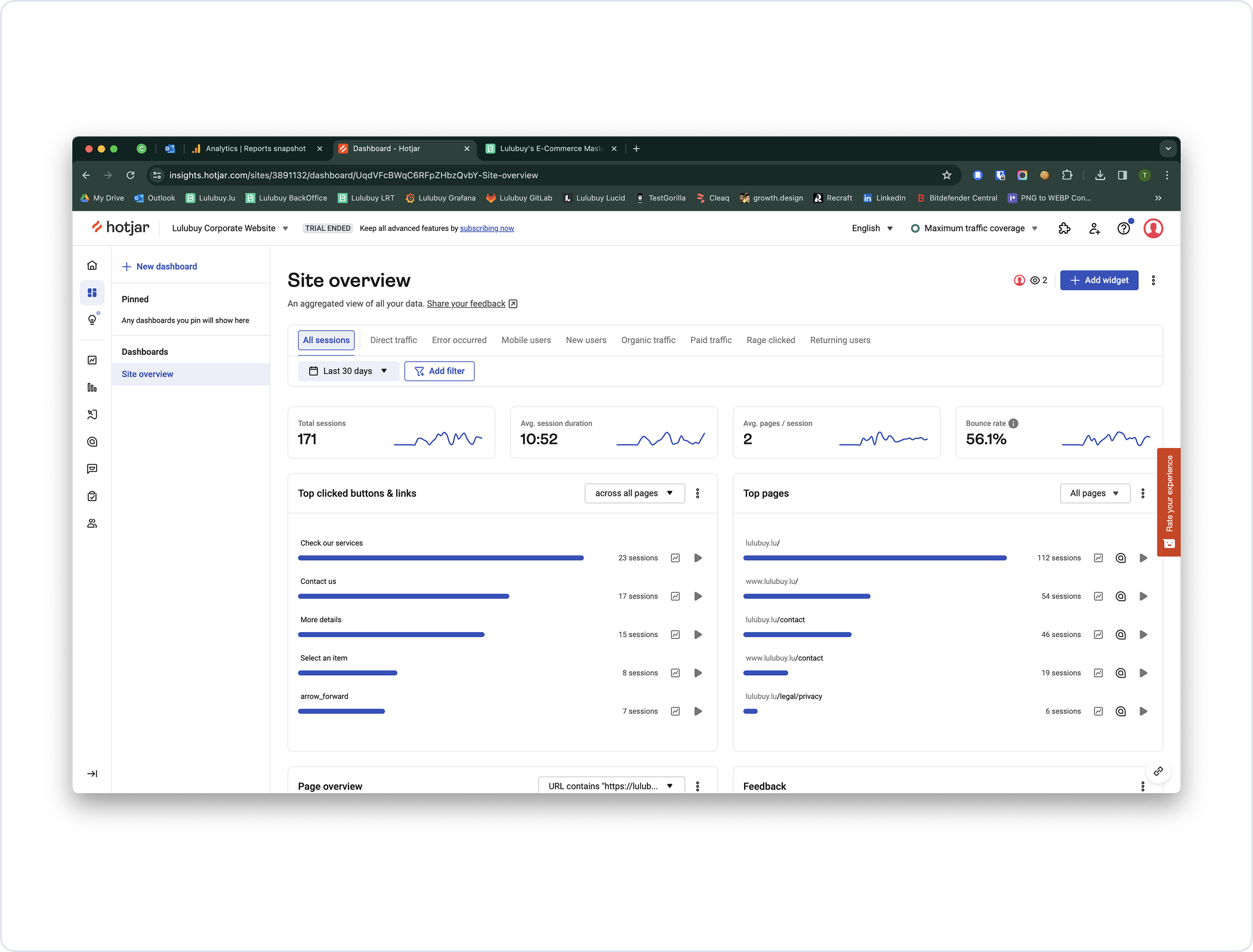Expand the collapsed sidebar arrow

92,774
